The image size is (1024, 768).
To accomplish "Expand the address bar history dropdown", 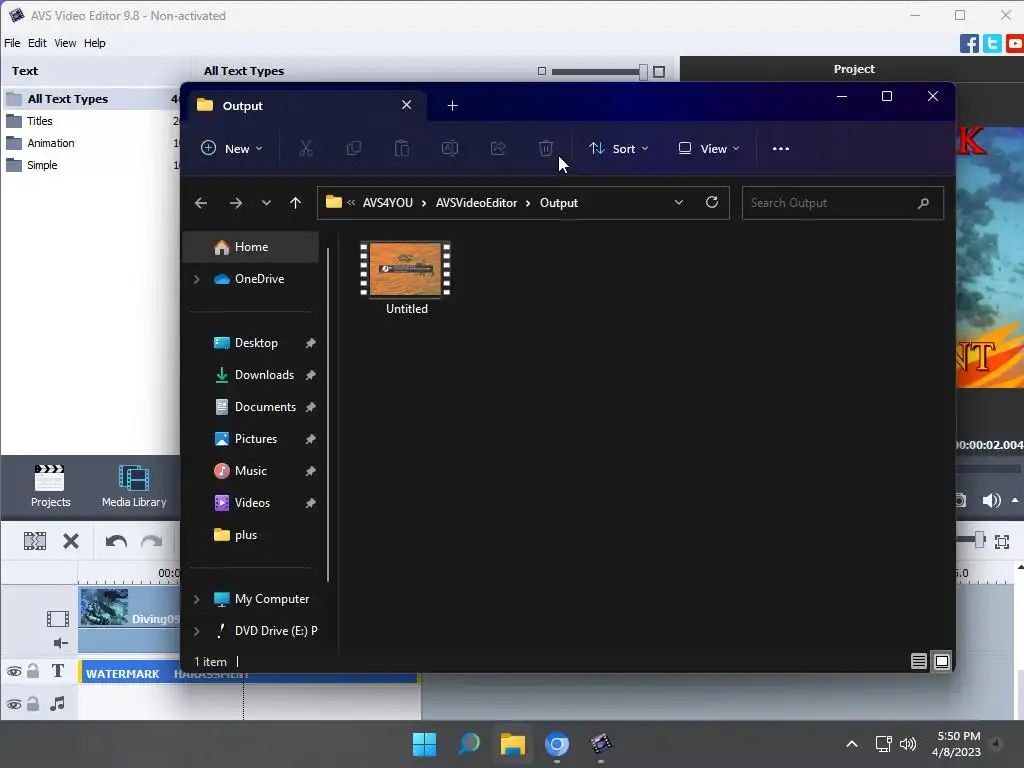I will (679, 202).
